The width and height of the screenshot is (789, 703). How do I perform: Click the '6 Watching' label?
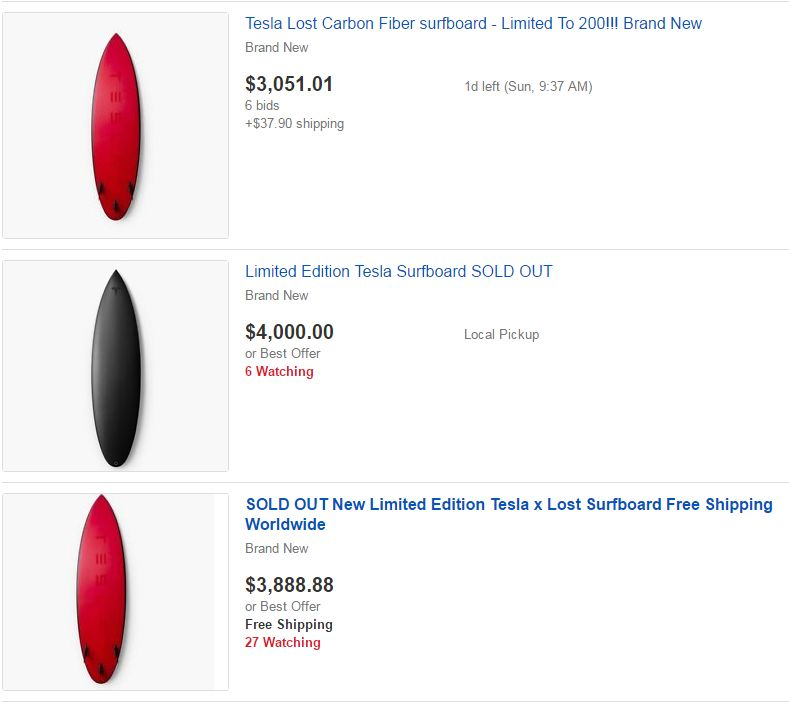[279, 371]
